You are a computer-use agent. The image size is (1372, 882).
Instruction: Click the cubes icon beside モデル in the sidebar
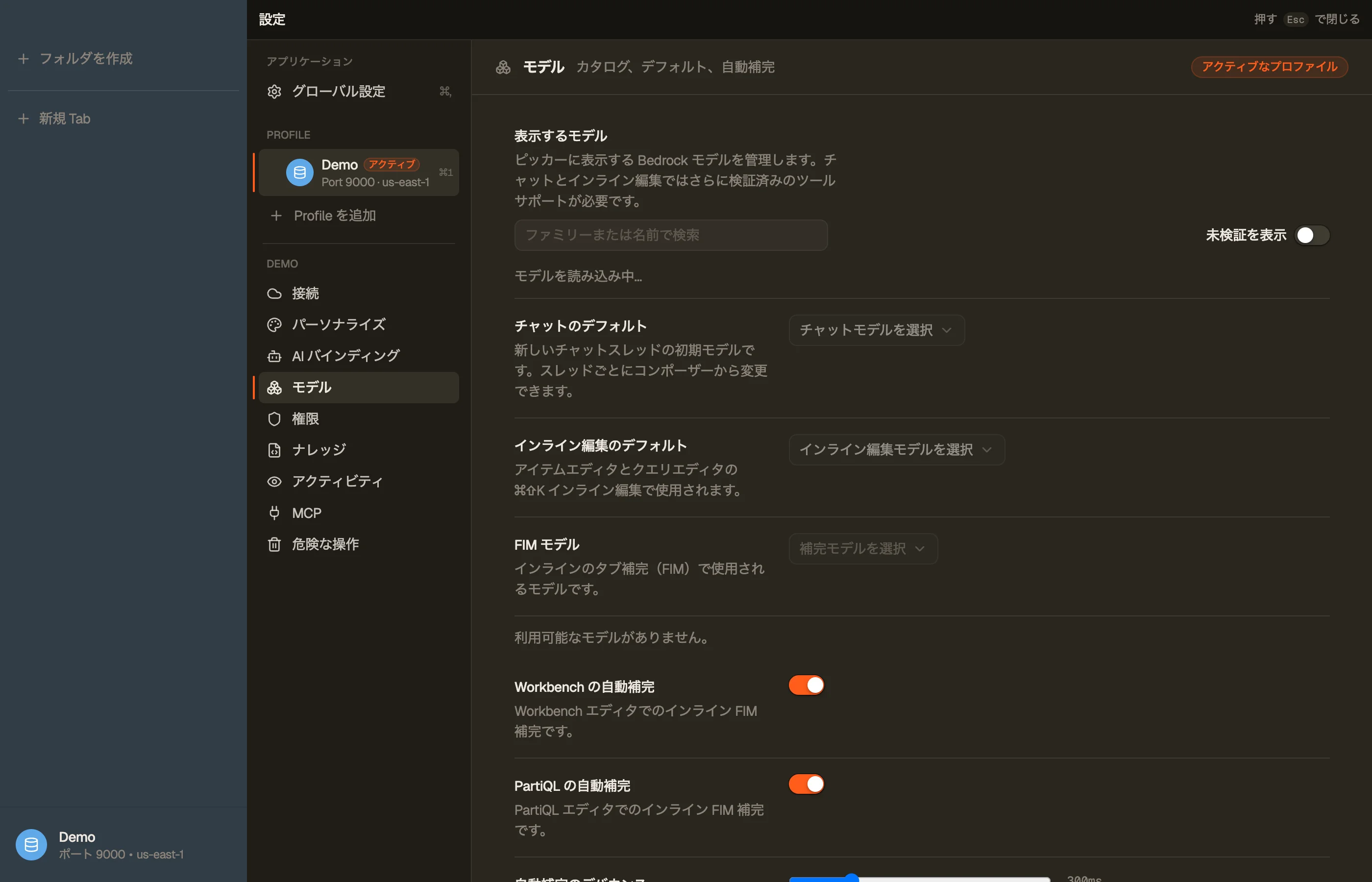coord(274,388)
